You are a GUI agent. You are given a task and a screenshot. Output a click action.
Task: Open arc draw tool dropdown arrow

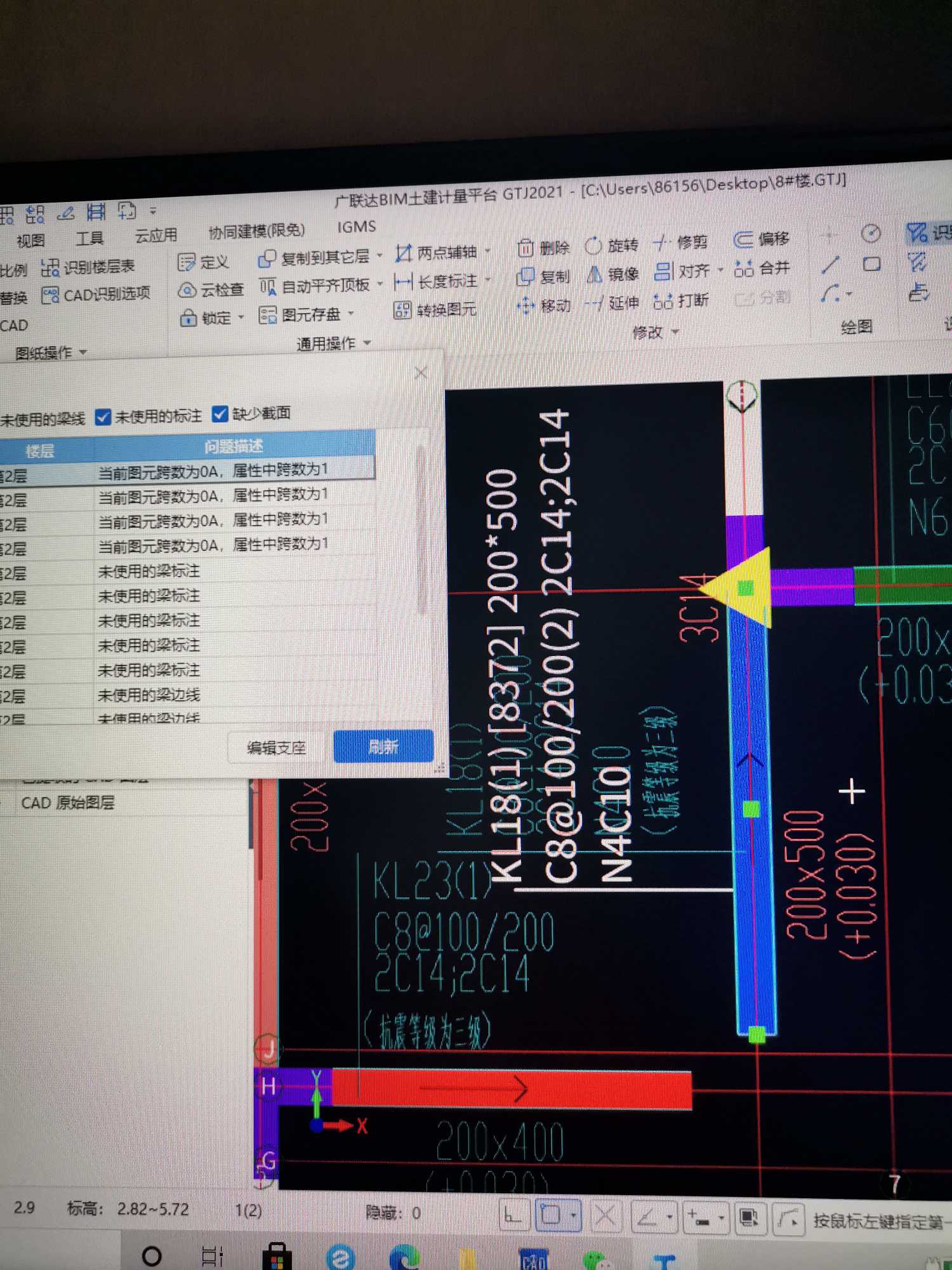click(x=849, y=295)
